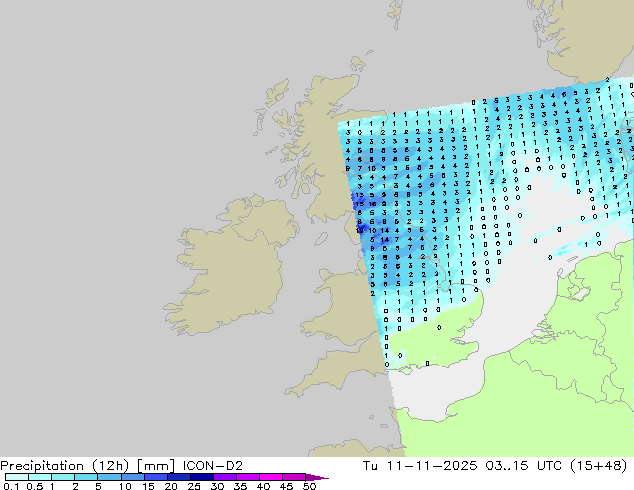The height and width of the screenshot is (490, 634).
Task: Click the '20' legend scale label
Action: (171, 486)
